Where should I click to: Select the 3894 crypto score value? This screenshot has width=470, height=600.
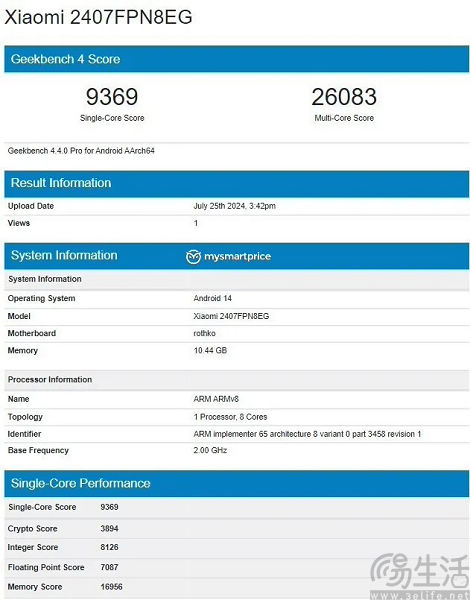(x=109, y=528)
